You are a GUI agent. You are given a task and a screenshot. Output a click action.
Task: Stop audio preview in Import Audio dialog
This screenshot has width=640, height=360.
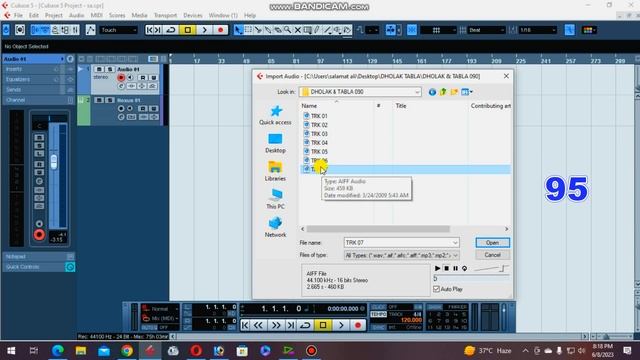click(447, 268)
